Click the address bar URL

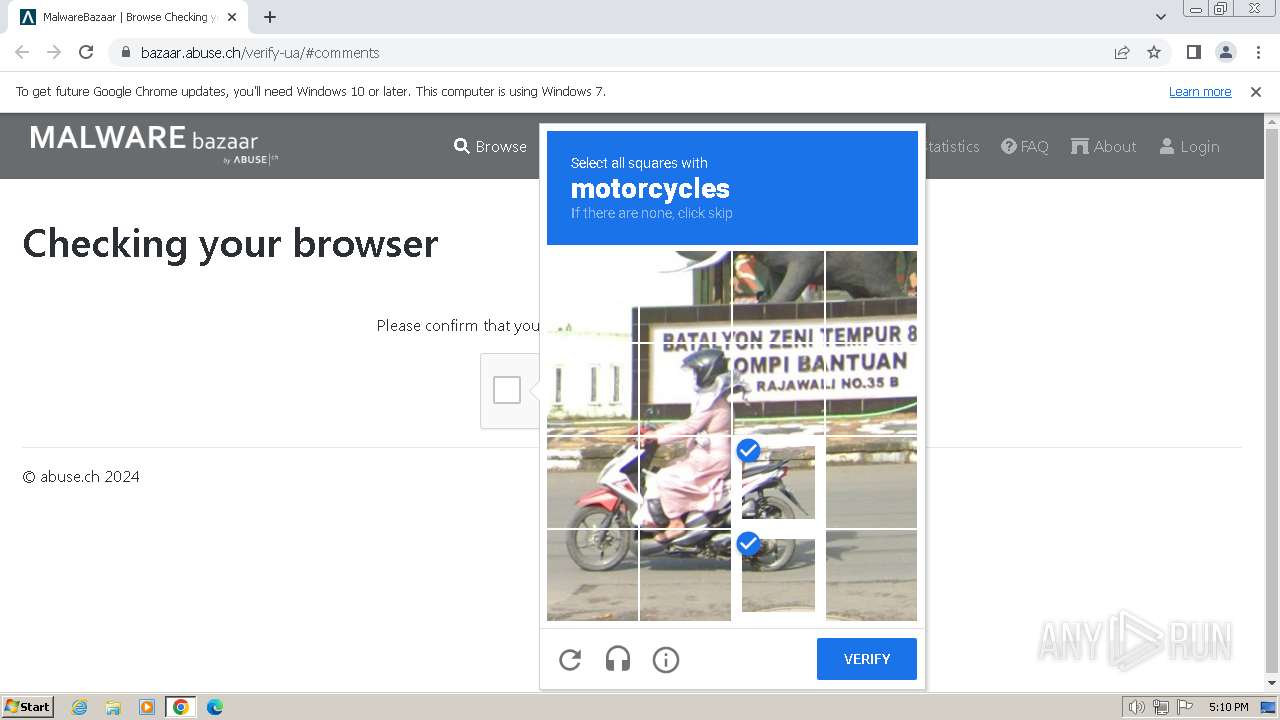[260, 53]
